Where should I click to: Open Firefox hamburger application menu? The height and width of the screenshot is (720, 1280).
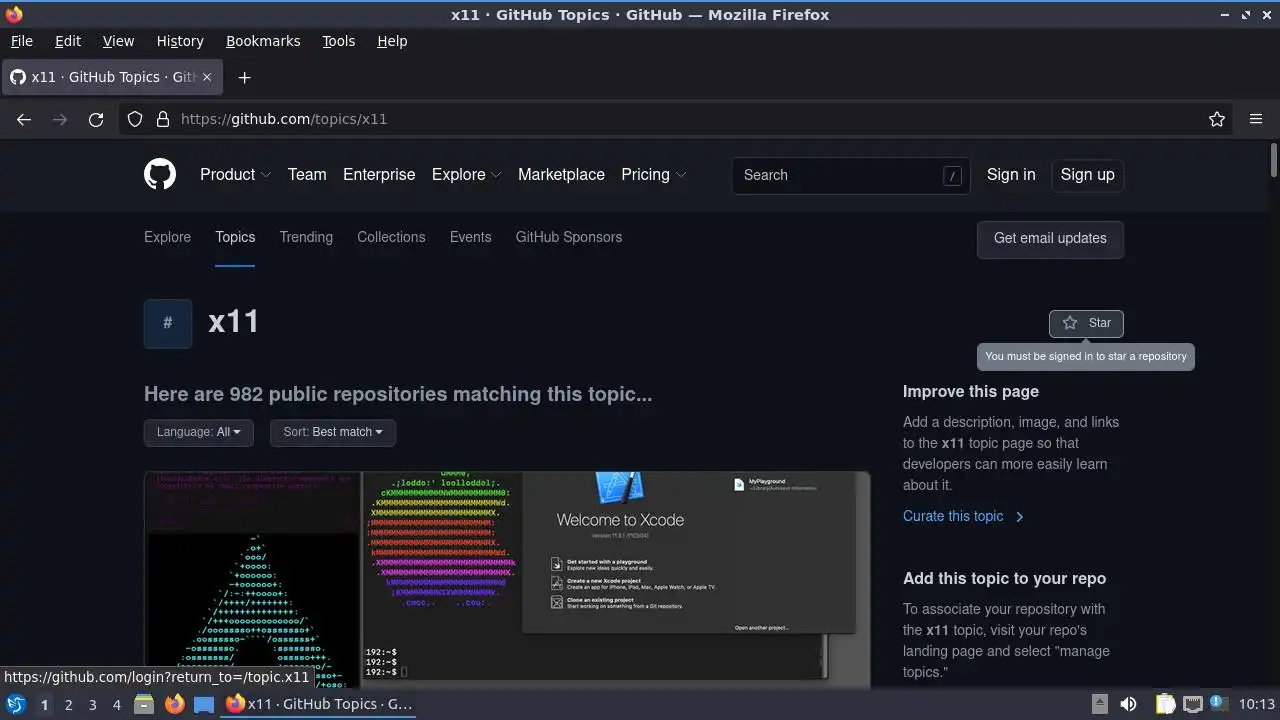click(x=1256, y=119)
